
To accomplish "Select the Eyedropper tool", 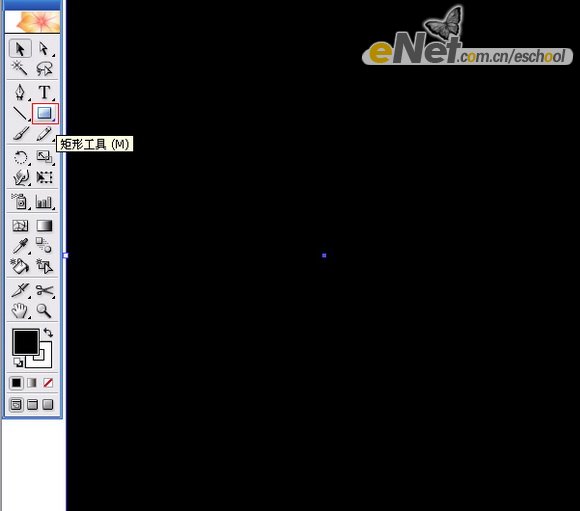I will click(20, 245).
